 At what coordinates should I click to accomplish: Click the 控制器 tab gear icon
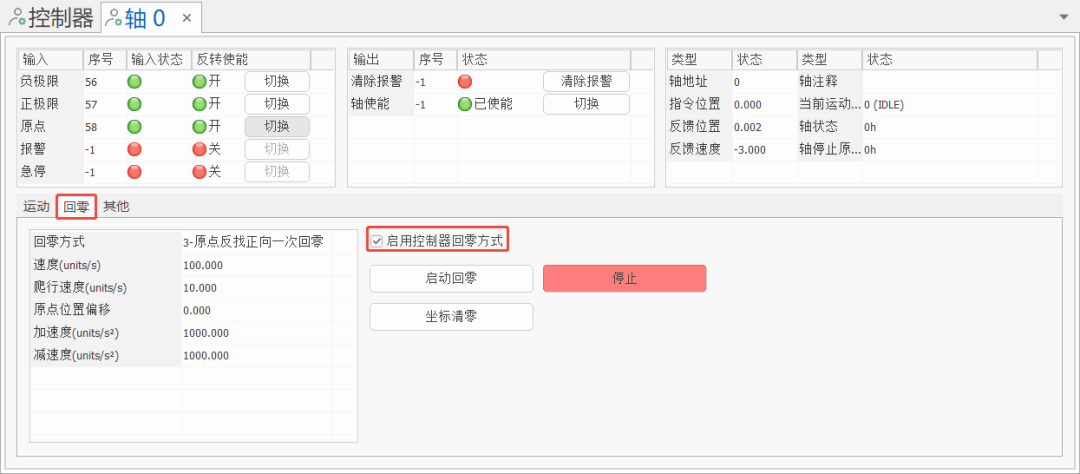point(15,18)
